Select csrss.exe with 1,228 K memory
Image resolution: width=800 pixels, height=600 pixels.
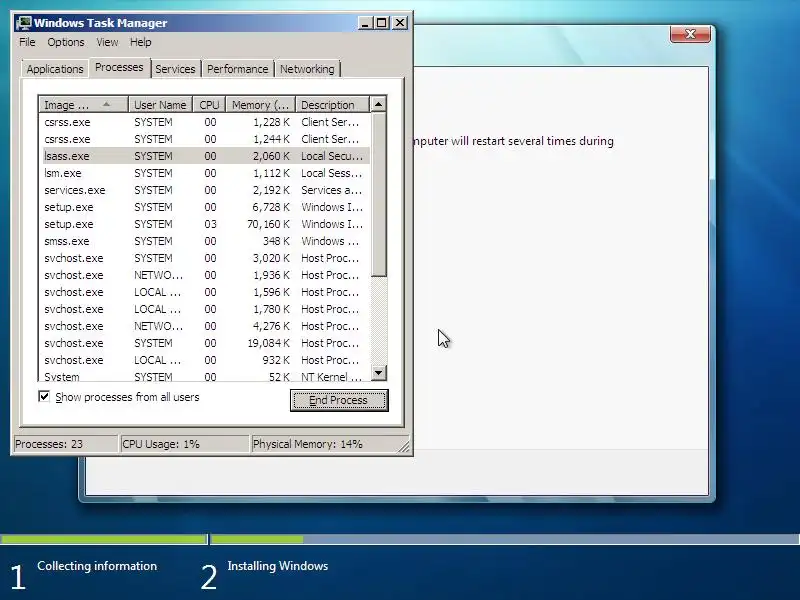coord(205,122)
